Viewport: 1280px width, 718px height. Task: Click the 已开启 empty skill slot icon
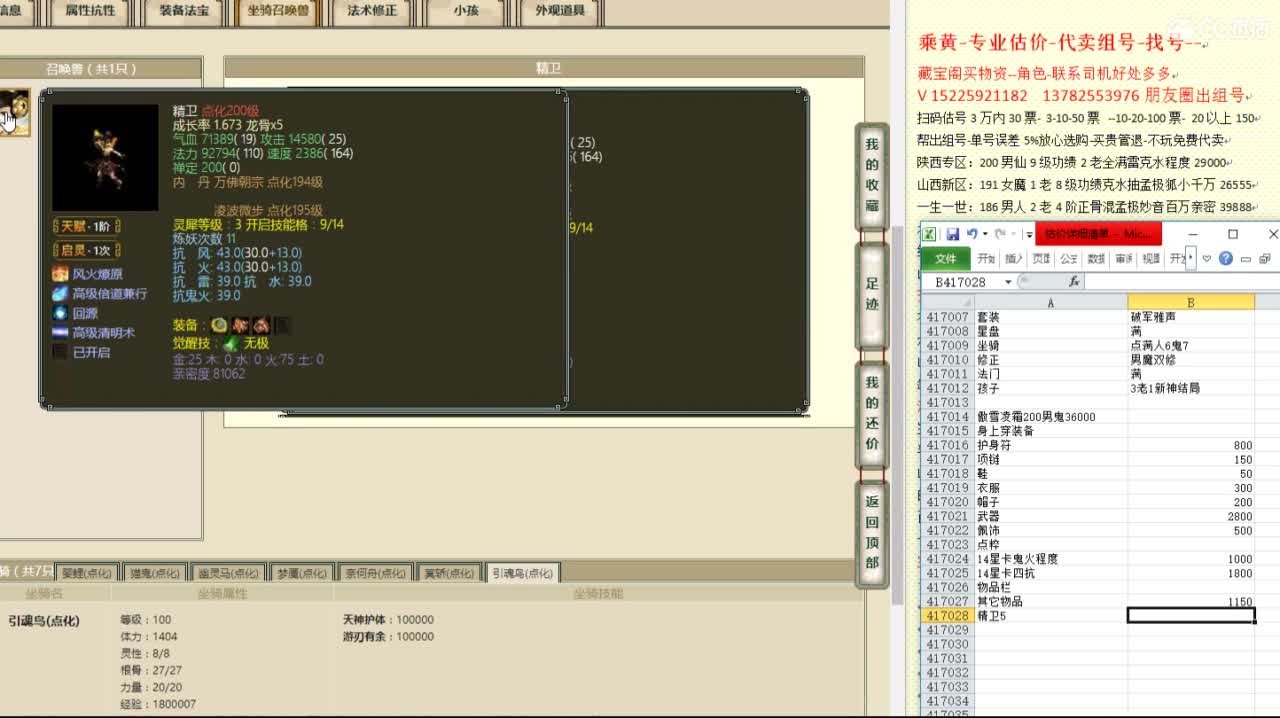(60, 352)
